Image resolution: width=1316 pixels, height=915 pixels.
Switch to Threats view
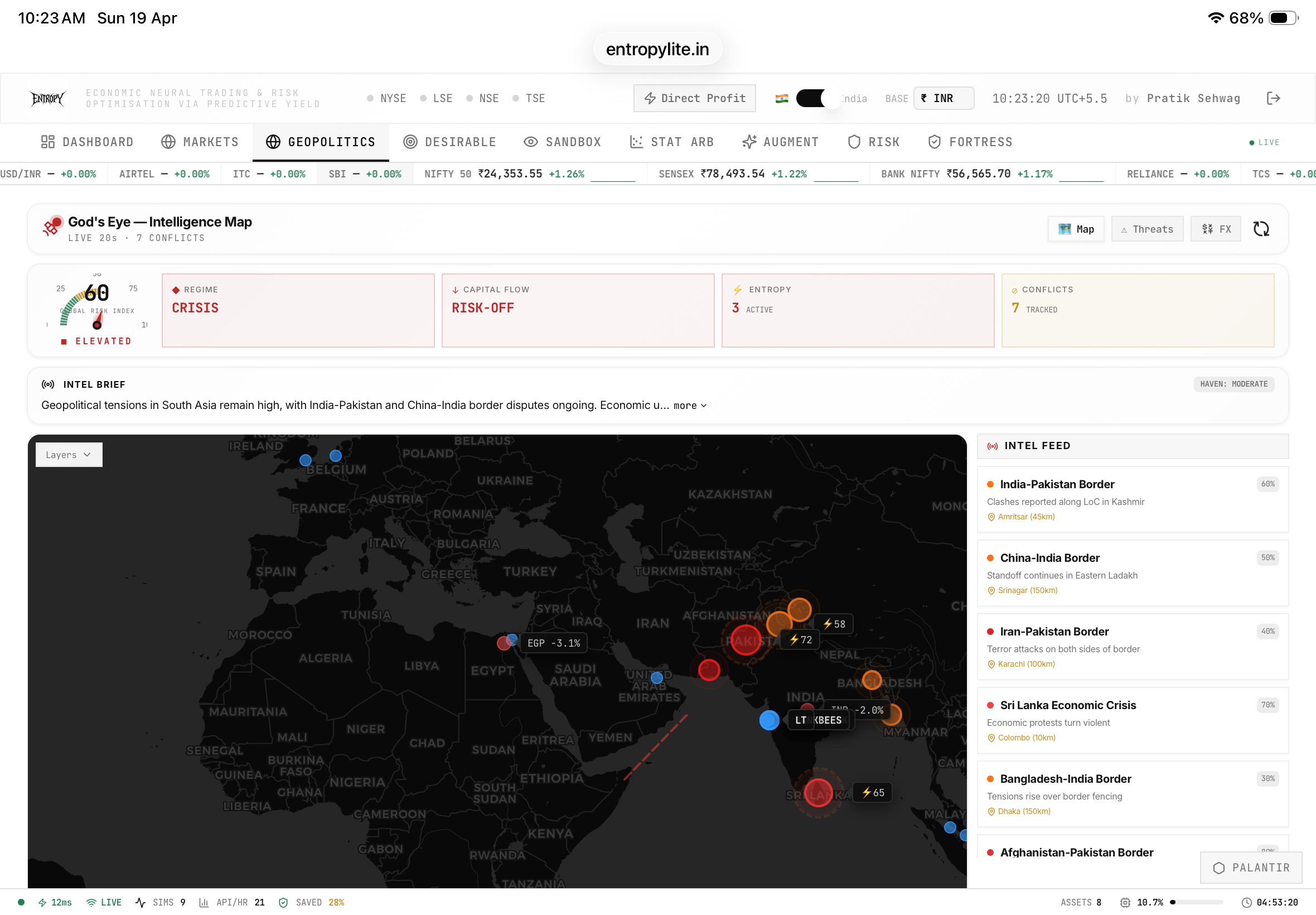[x=1147, y=229]
